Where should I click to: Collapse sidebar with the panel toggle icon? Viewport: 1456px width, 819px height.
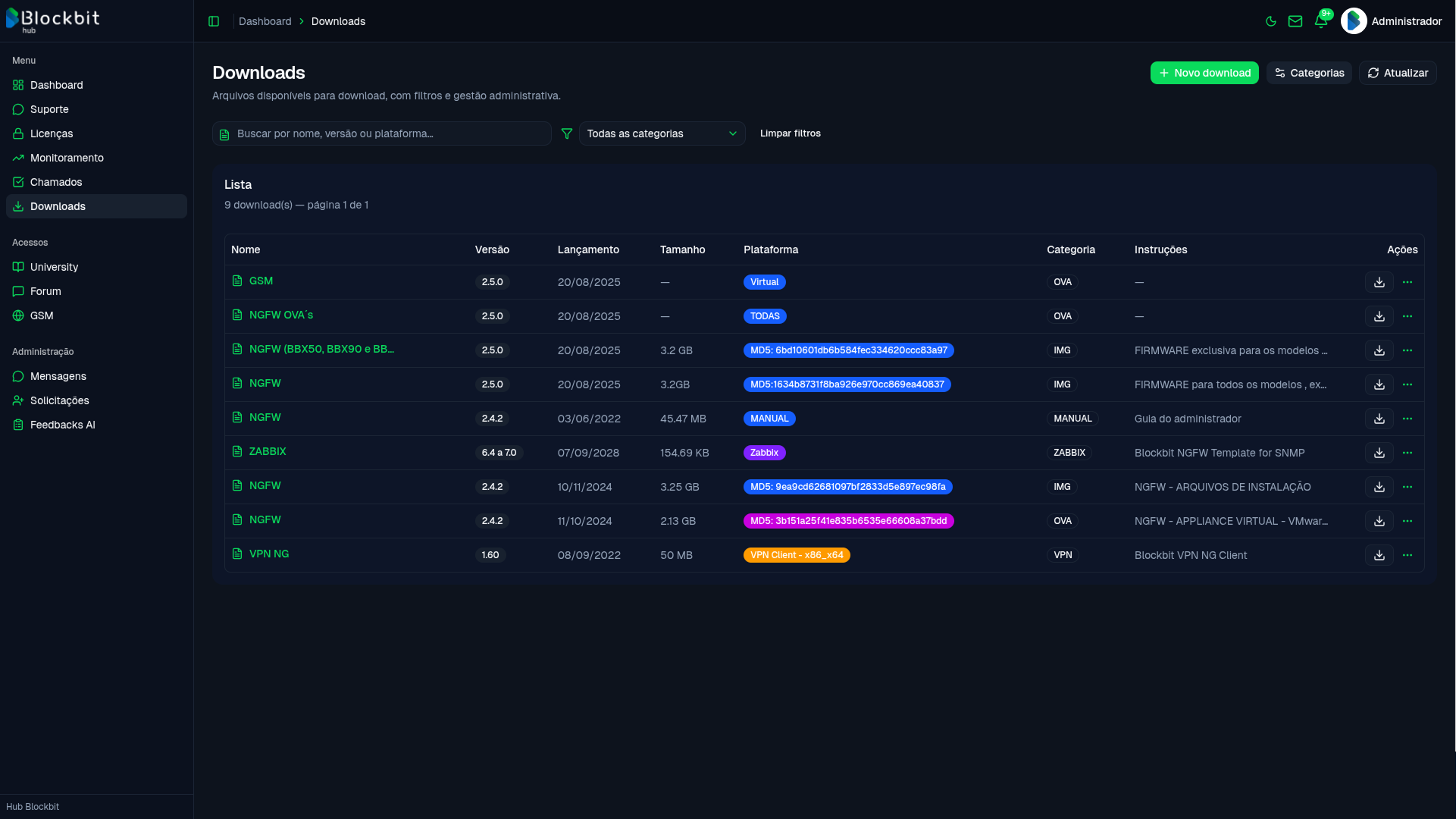tap(214, 21)
